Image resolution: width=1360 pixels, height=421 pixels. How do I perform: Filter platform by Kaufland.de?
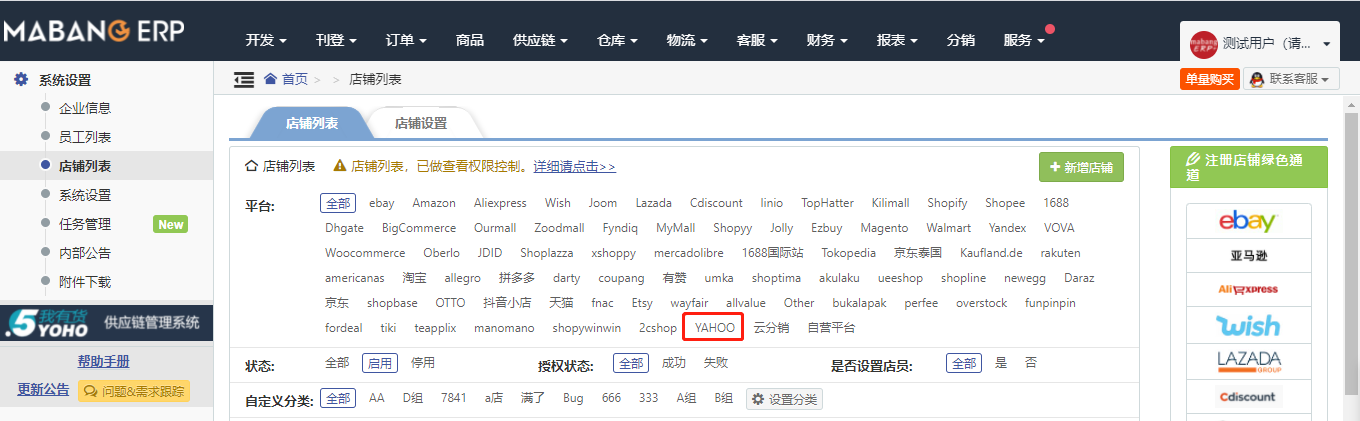click(991, 253)
